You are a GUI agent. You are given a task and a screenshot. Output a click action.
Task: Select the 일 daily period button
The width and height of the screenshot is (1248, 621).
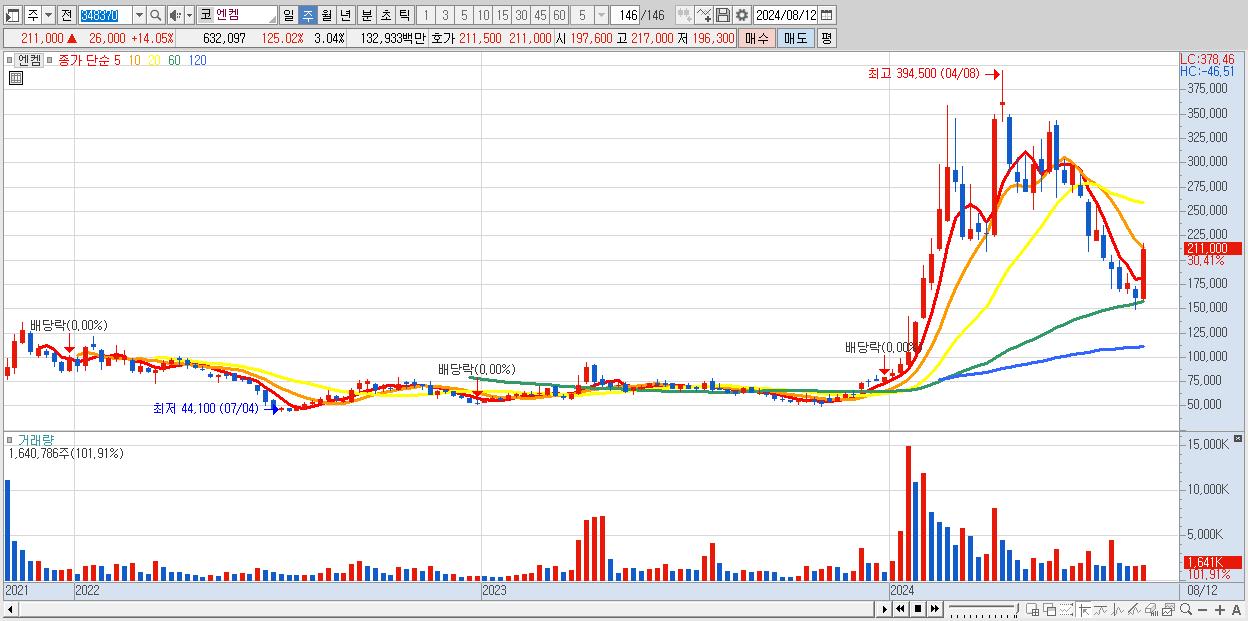point(288,15)
